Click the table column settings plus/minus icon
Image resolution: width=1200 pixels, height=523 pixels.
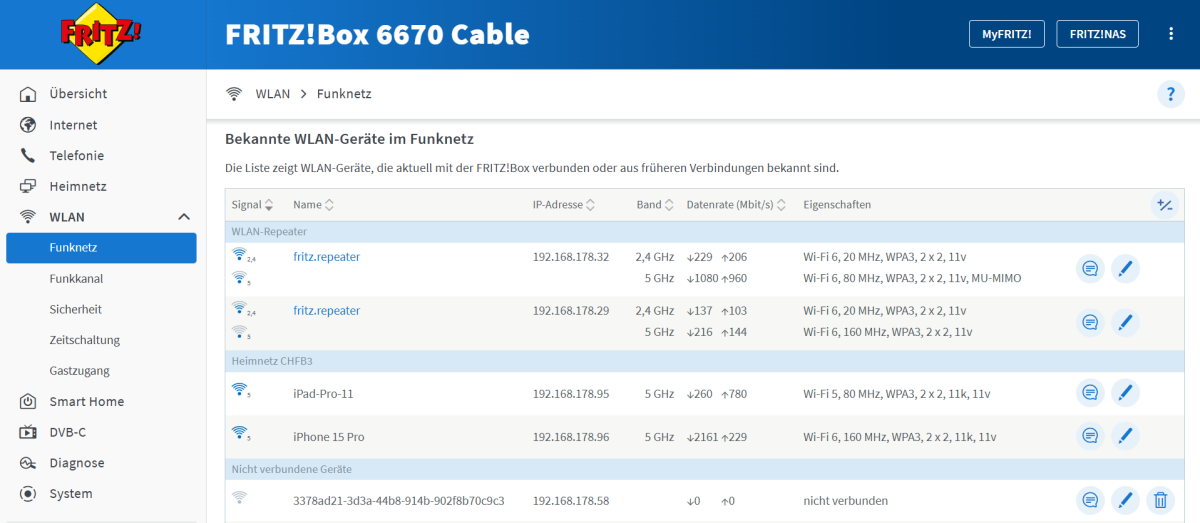1164,205
